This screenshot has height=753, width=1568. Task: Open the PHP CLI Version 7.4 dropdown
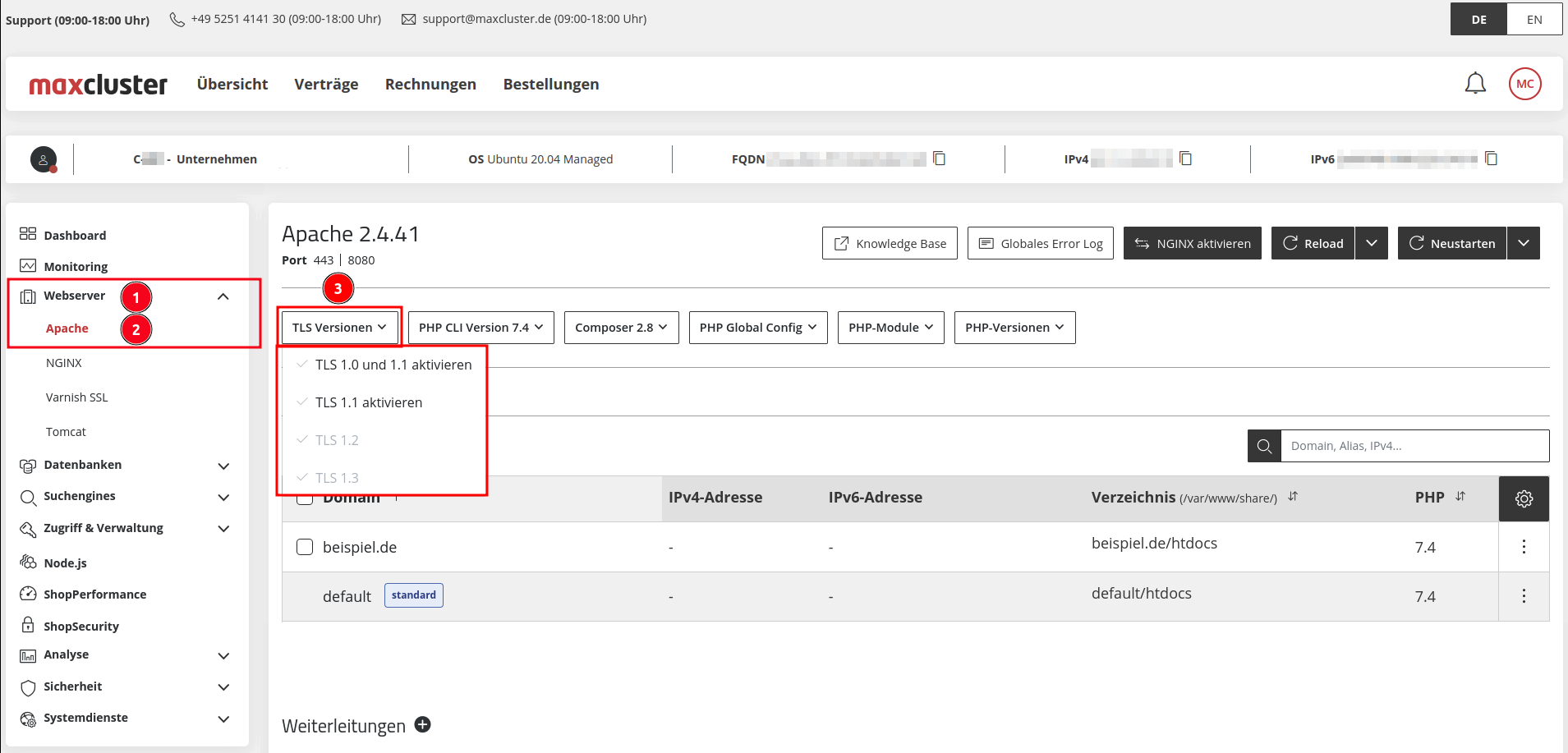click(481, 328)
